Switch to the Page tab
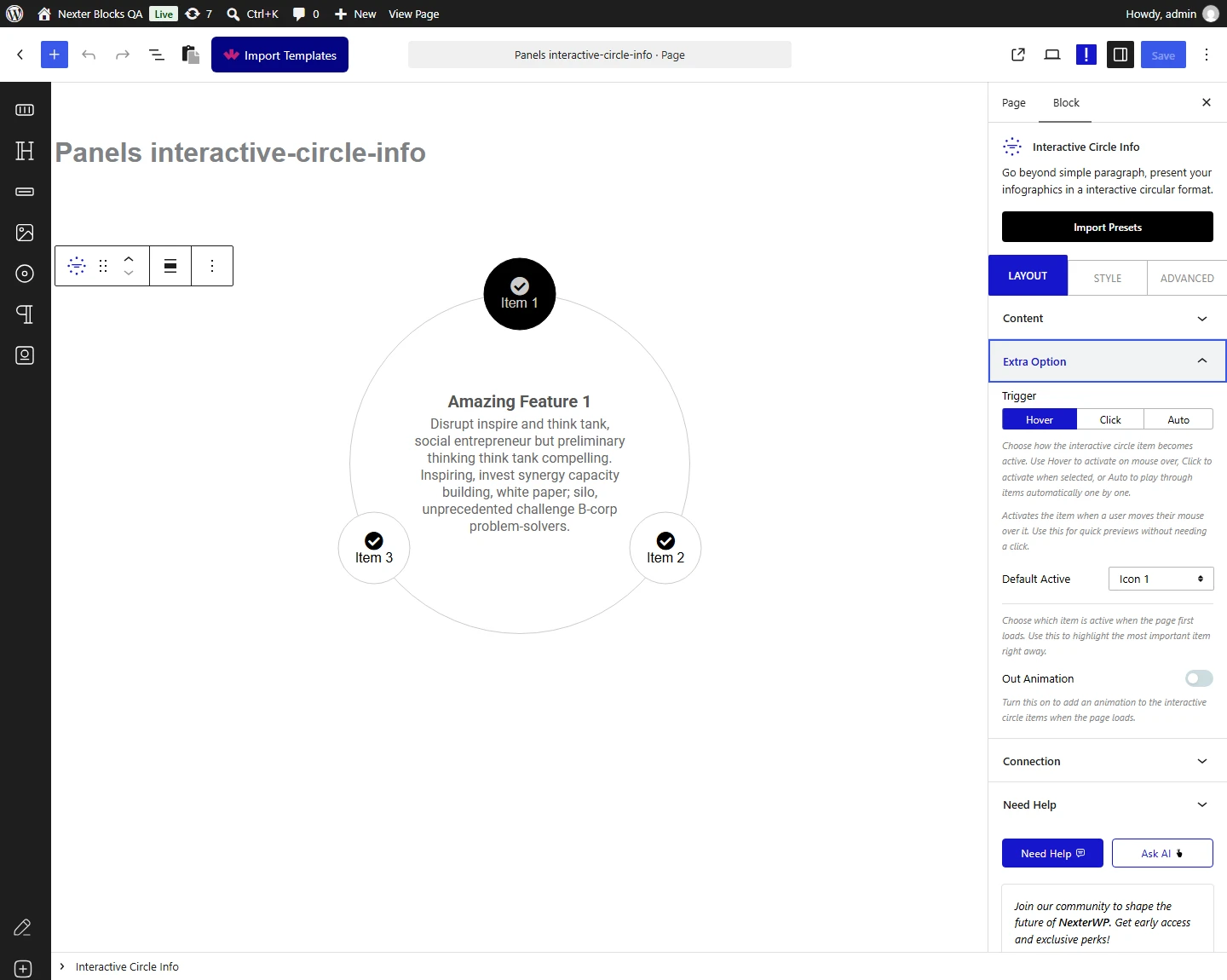Image resolution: width=1227 pixels, height=980 pixels. tap(1014, 102)
